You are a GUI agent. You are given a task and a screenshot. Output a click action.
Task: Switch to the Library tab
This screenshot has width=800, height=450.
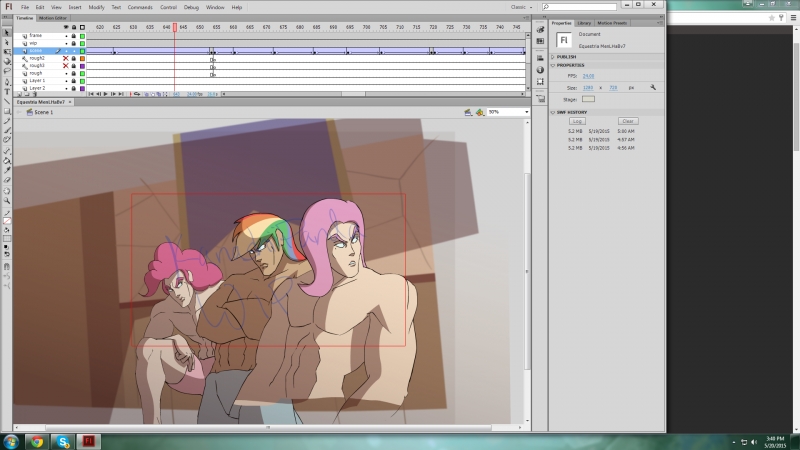584,22
